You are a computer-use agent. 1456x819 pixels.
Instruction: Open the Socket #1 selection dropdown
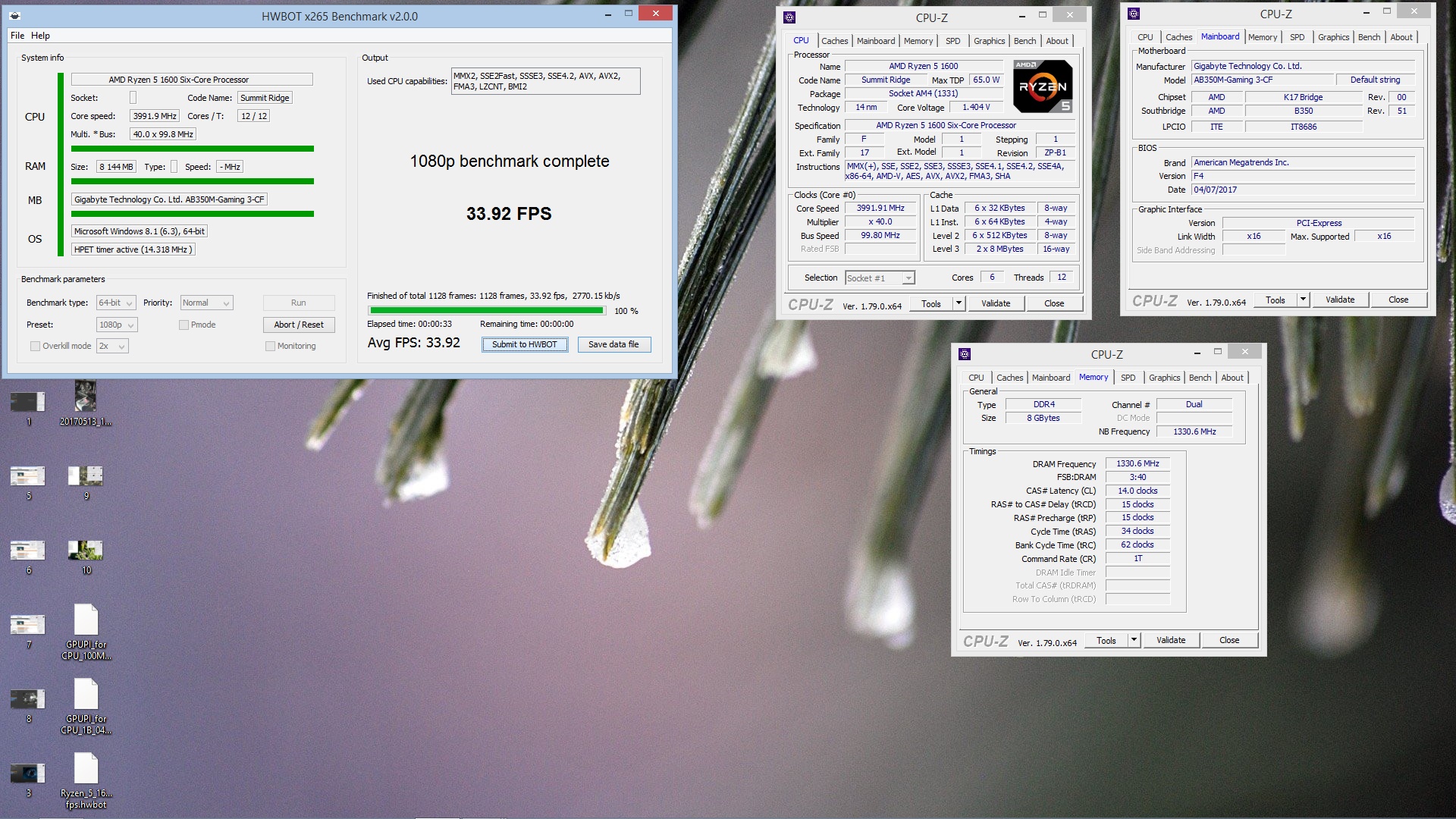click(x=880, y=278)
